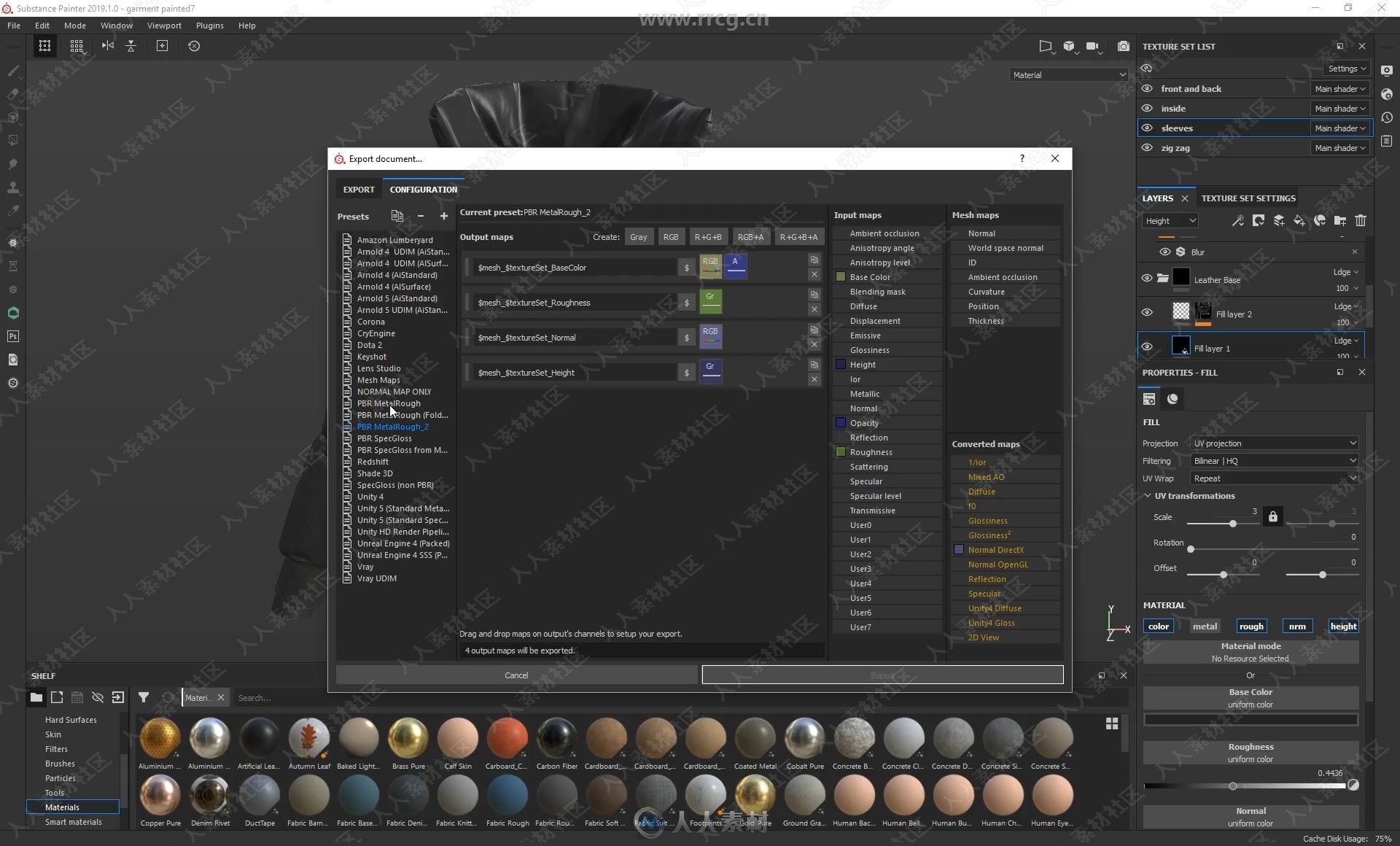Open Texture Set List Settings dropdown
Image resolution: width=1400 pixels, height=846 pixels.
coord(1347,69)
